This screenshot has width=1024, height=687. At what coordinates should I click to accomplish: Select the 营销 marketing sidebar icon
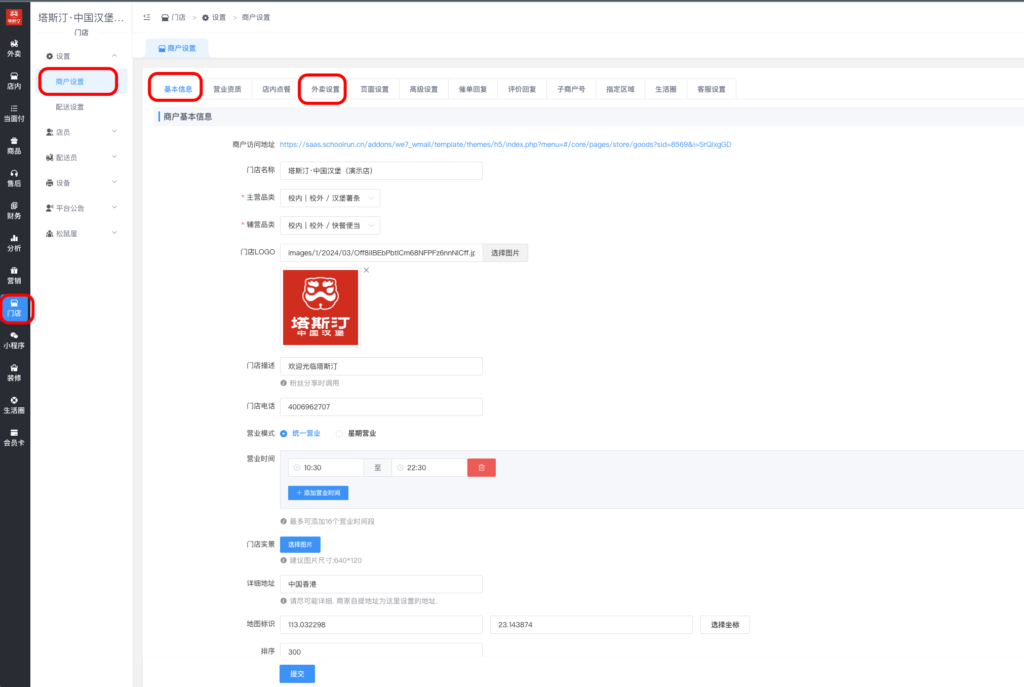pyautogui.click(x=14, y=275)
